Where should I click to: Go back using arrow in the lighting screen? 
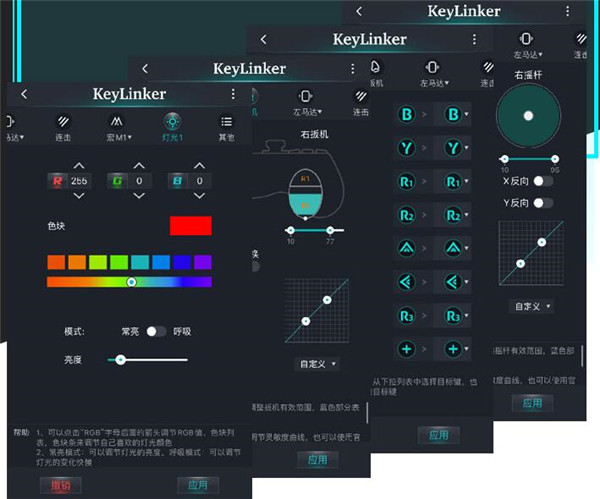(x=24, y=94)
